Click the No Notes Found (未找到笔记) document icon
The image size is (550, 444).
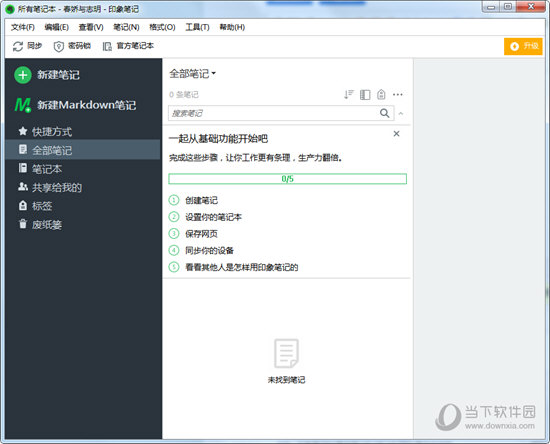(x=286, y=353)
